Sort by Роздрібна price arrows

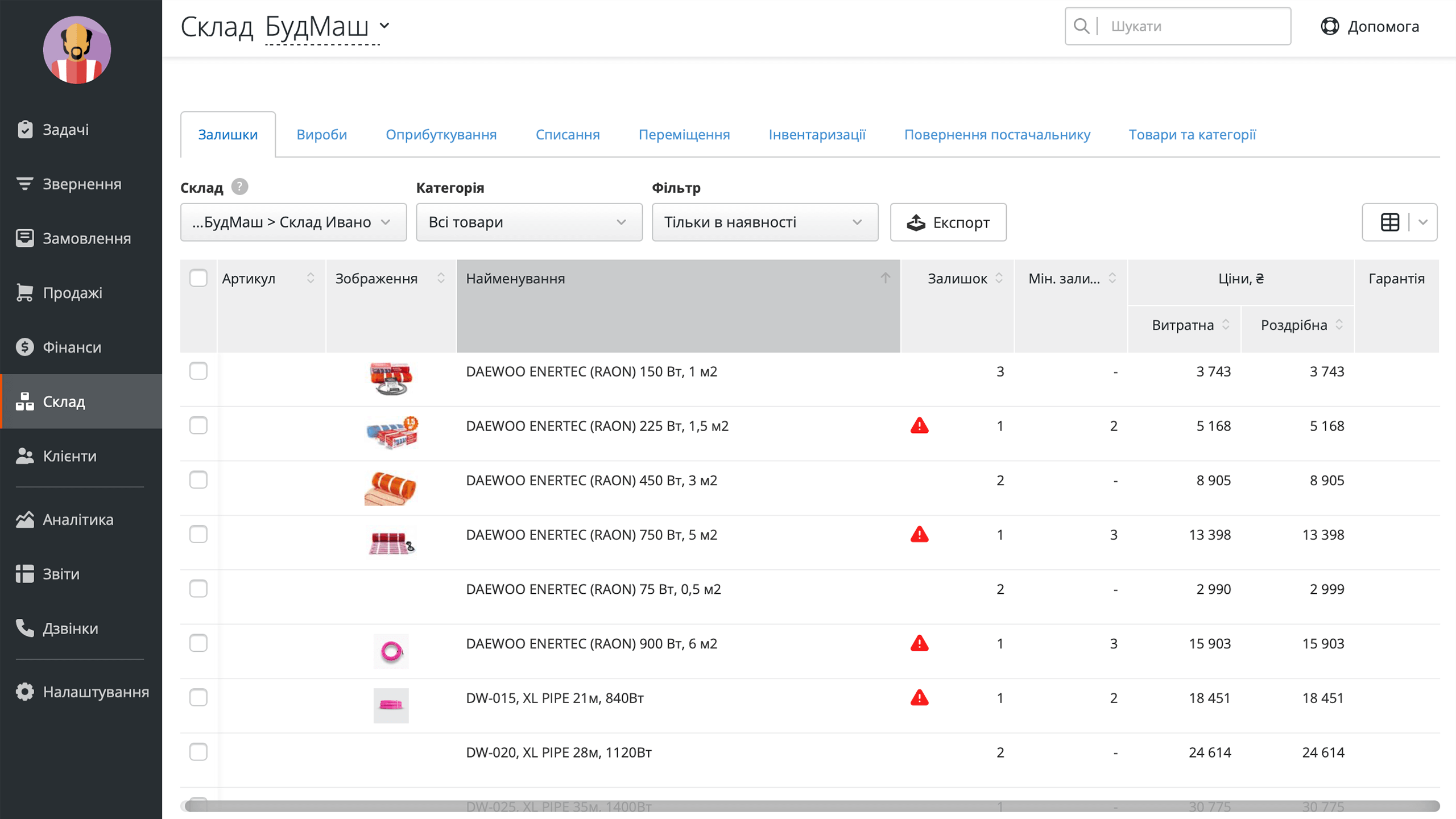tap(1339, 325)
